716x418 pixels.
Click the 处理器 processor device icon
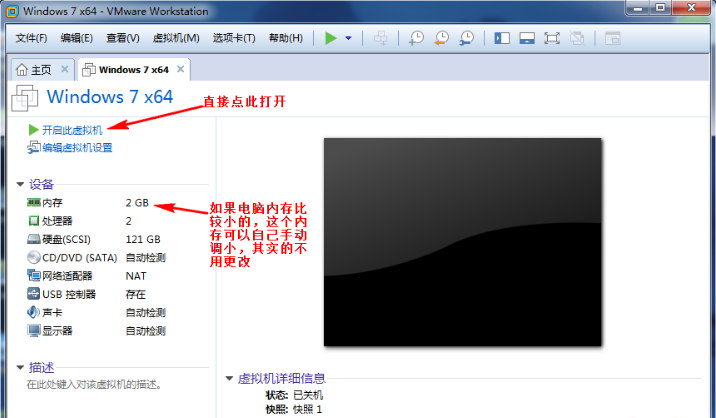[34, 221]
